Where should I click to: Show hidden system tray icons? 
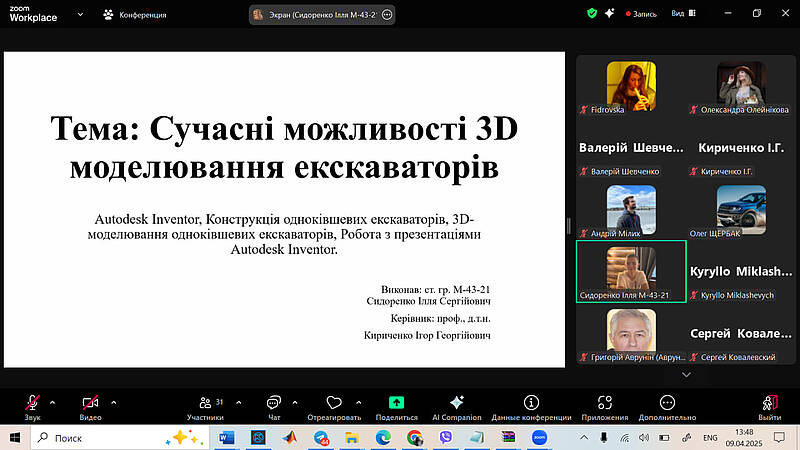[x=584, y=438]
